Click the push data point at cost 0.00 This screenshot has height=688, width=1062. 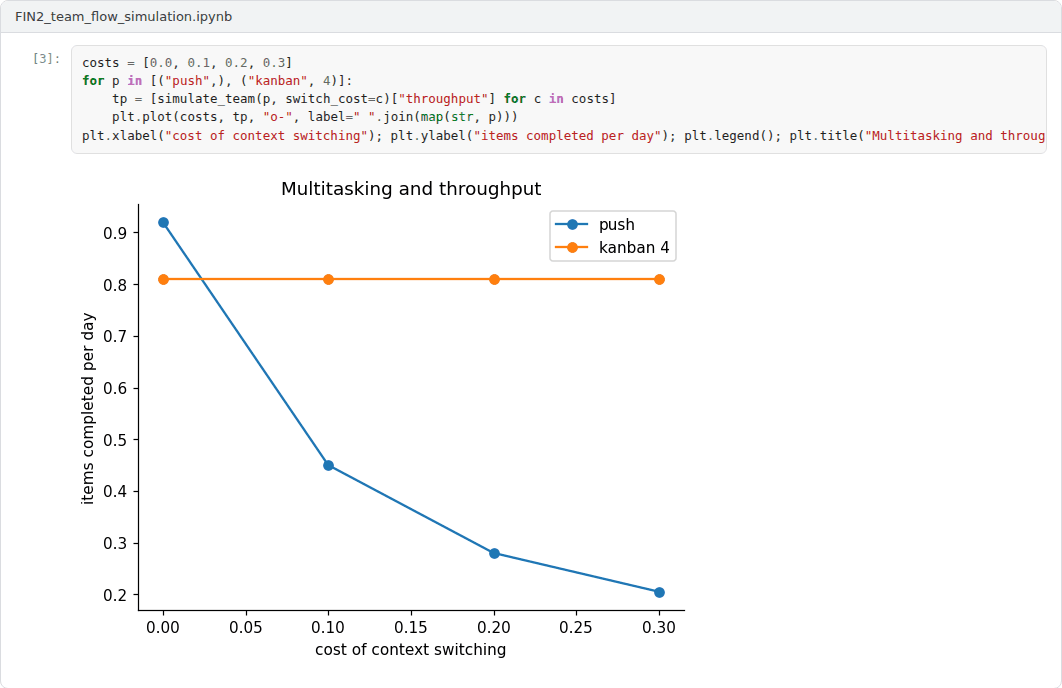163,223
